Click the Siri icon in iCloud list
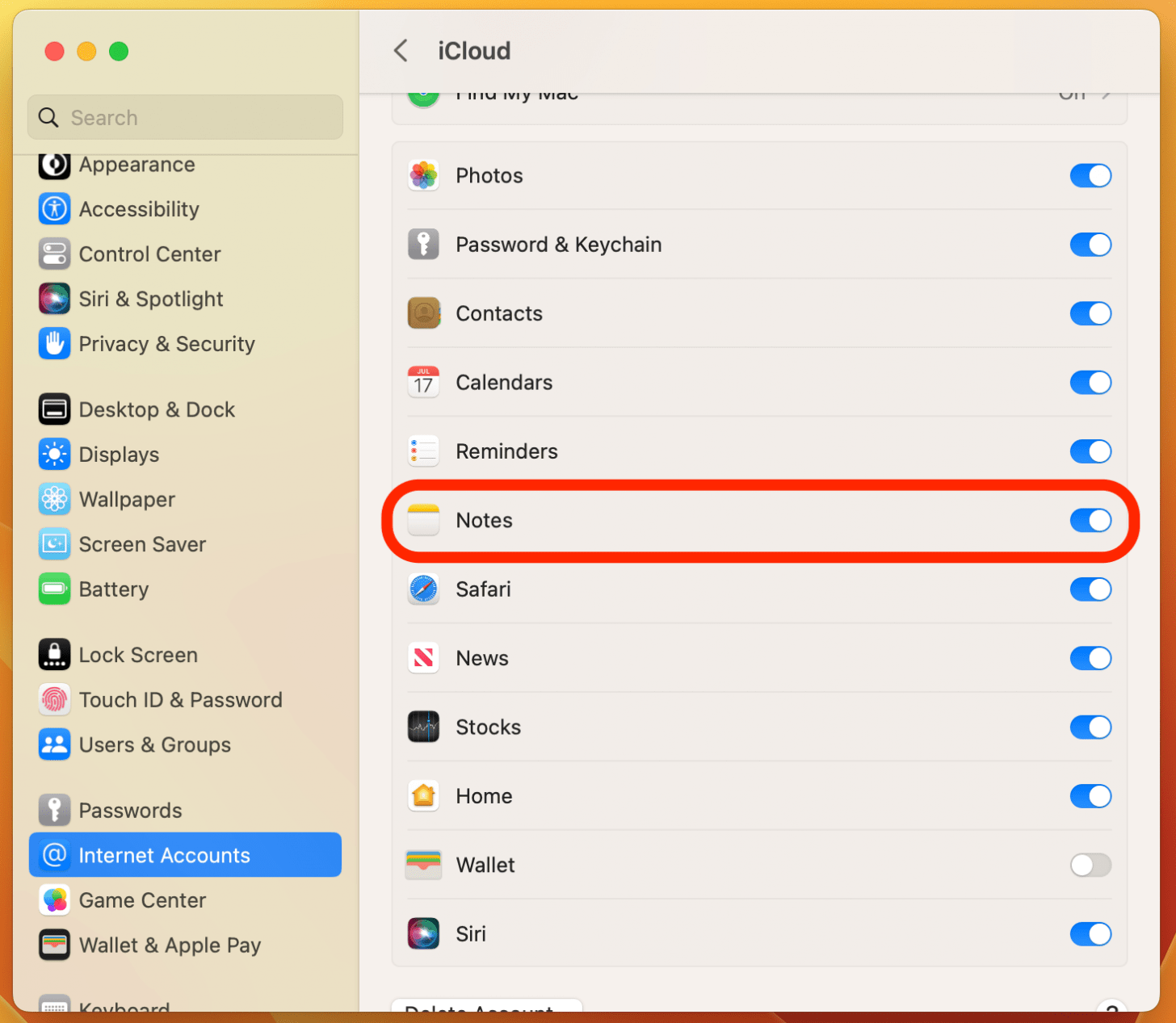This screenshot has height=1023, width=1176. coord(423,933)
